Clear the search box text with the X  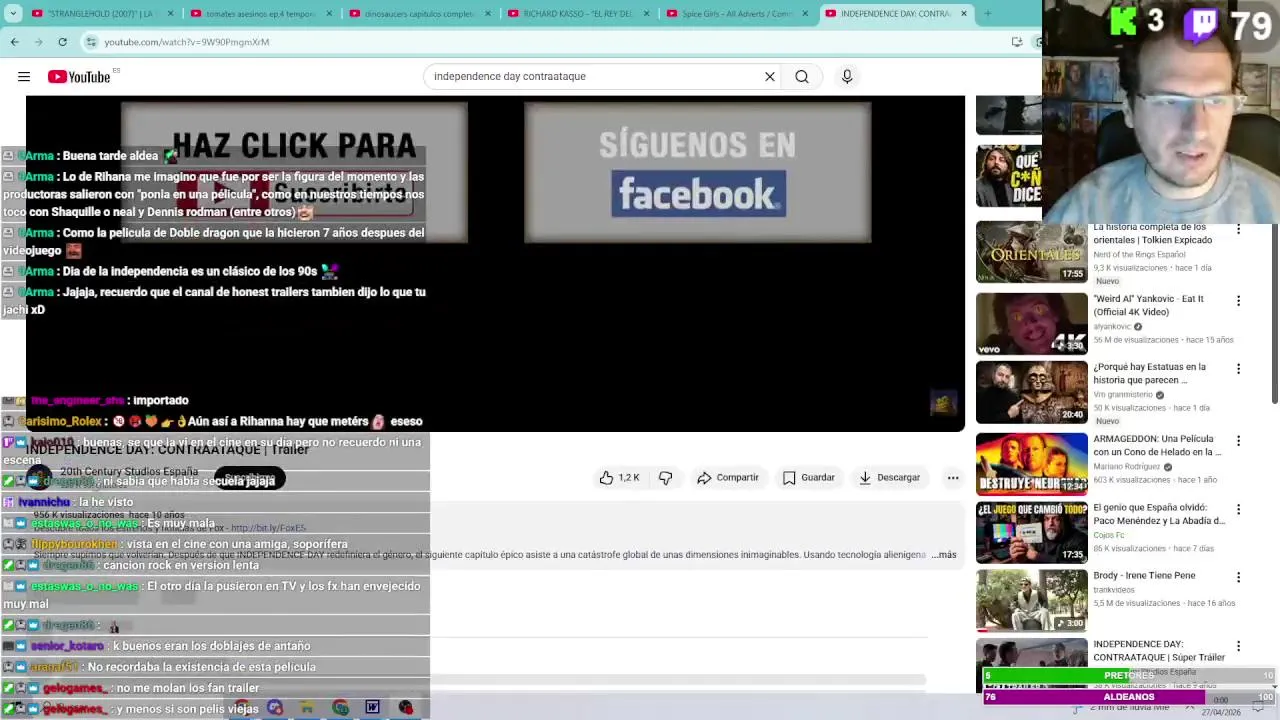(x=770, y=76)
